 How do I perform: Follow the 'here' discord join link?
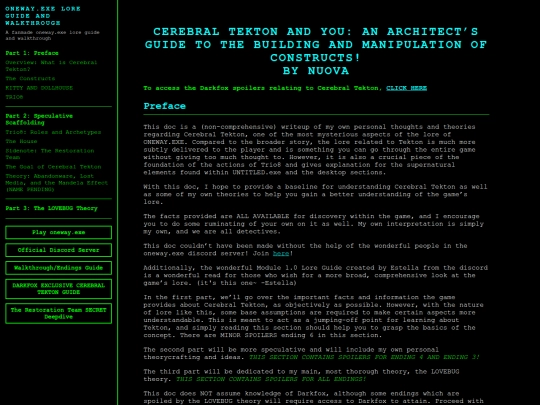tap(281, 253)
